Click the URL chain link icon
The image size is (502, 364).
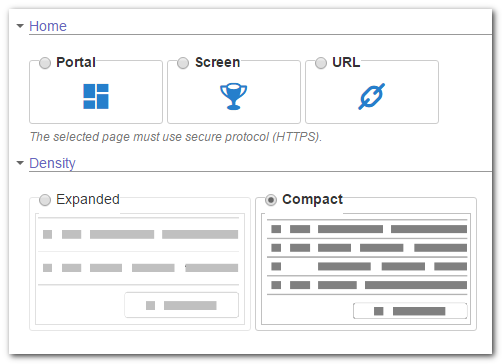(372, 96)
